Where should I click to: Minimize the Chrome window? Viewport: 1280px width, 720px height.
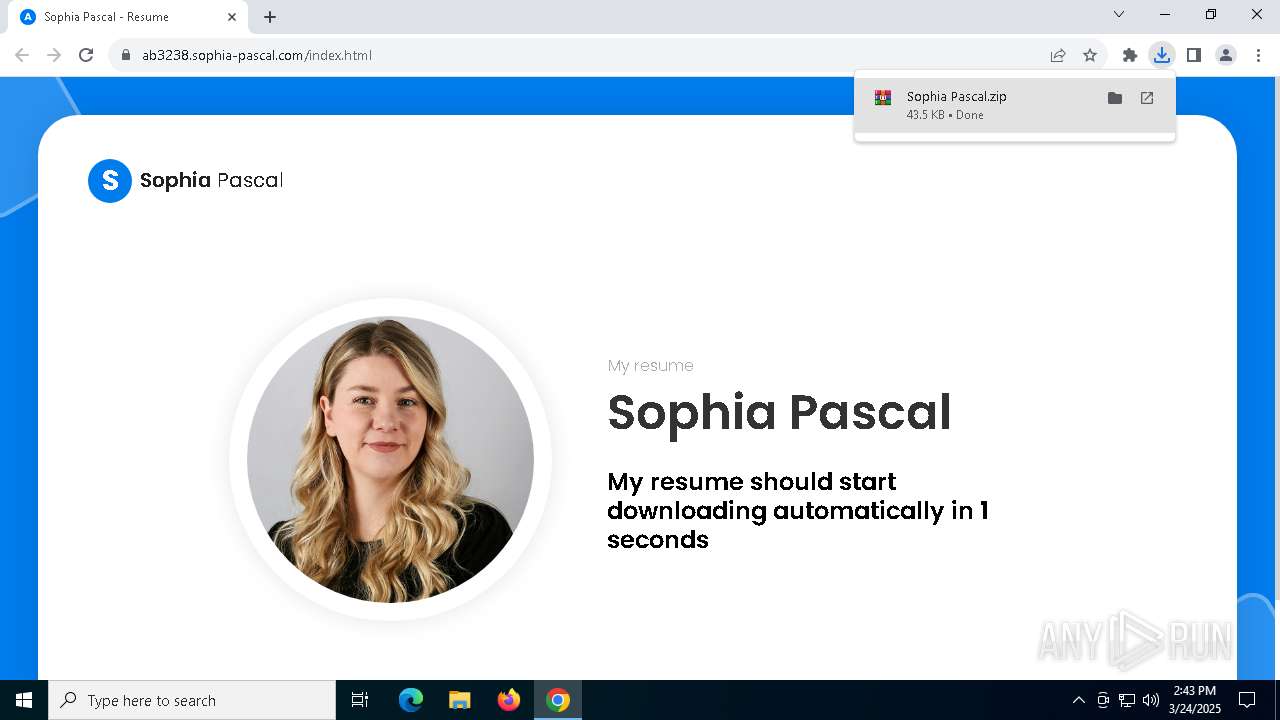point(1165,14)
